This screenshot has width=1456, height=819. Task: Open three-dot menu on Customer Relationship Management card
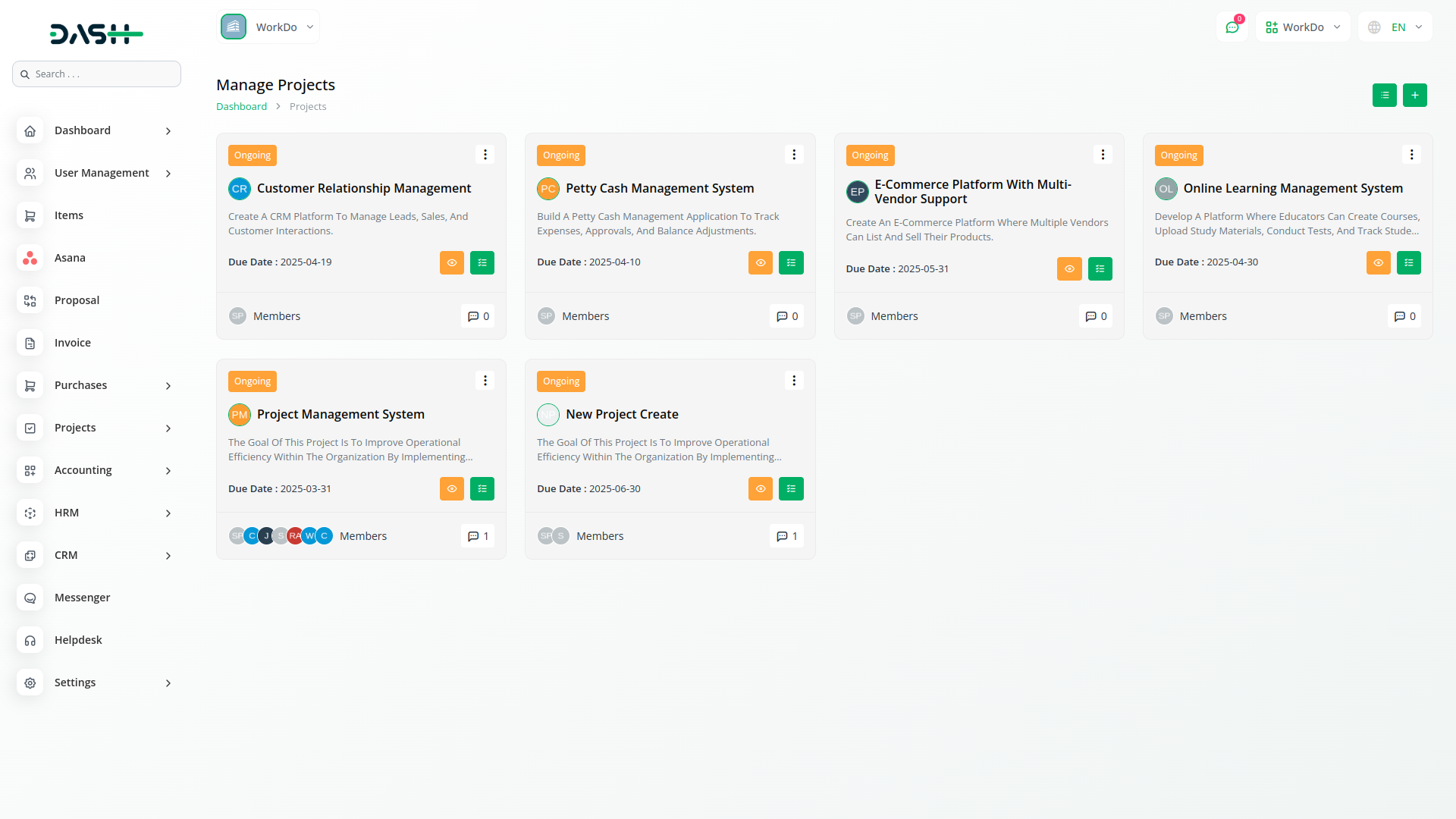485,155
